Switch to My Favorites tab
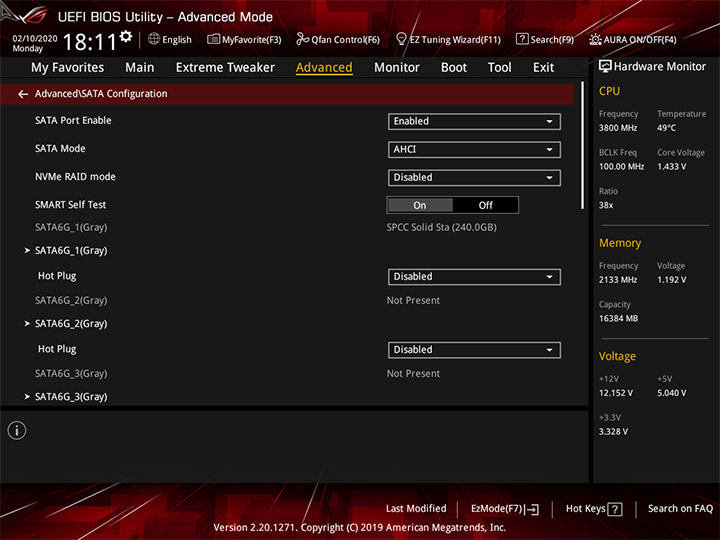This screenshot has width=720, height=540. tap(68, 68)
